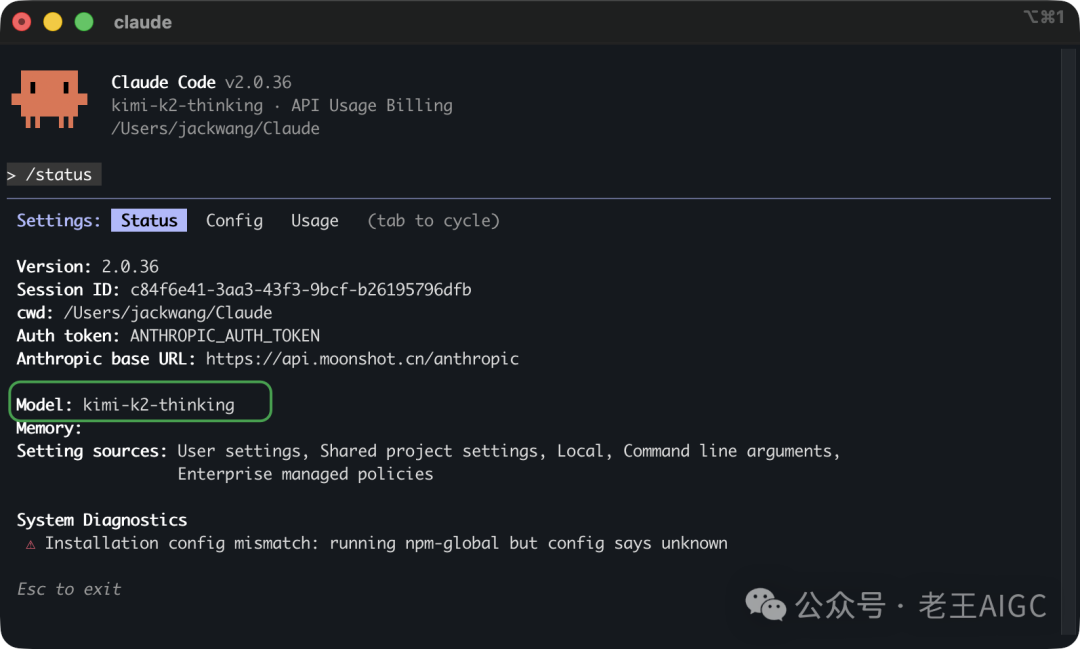This screenshot has height=649, width=1080.
Task: Switch to the Config tab
Action: pos(234,220)
